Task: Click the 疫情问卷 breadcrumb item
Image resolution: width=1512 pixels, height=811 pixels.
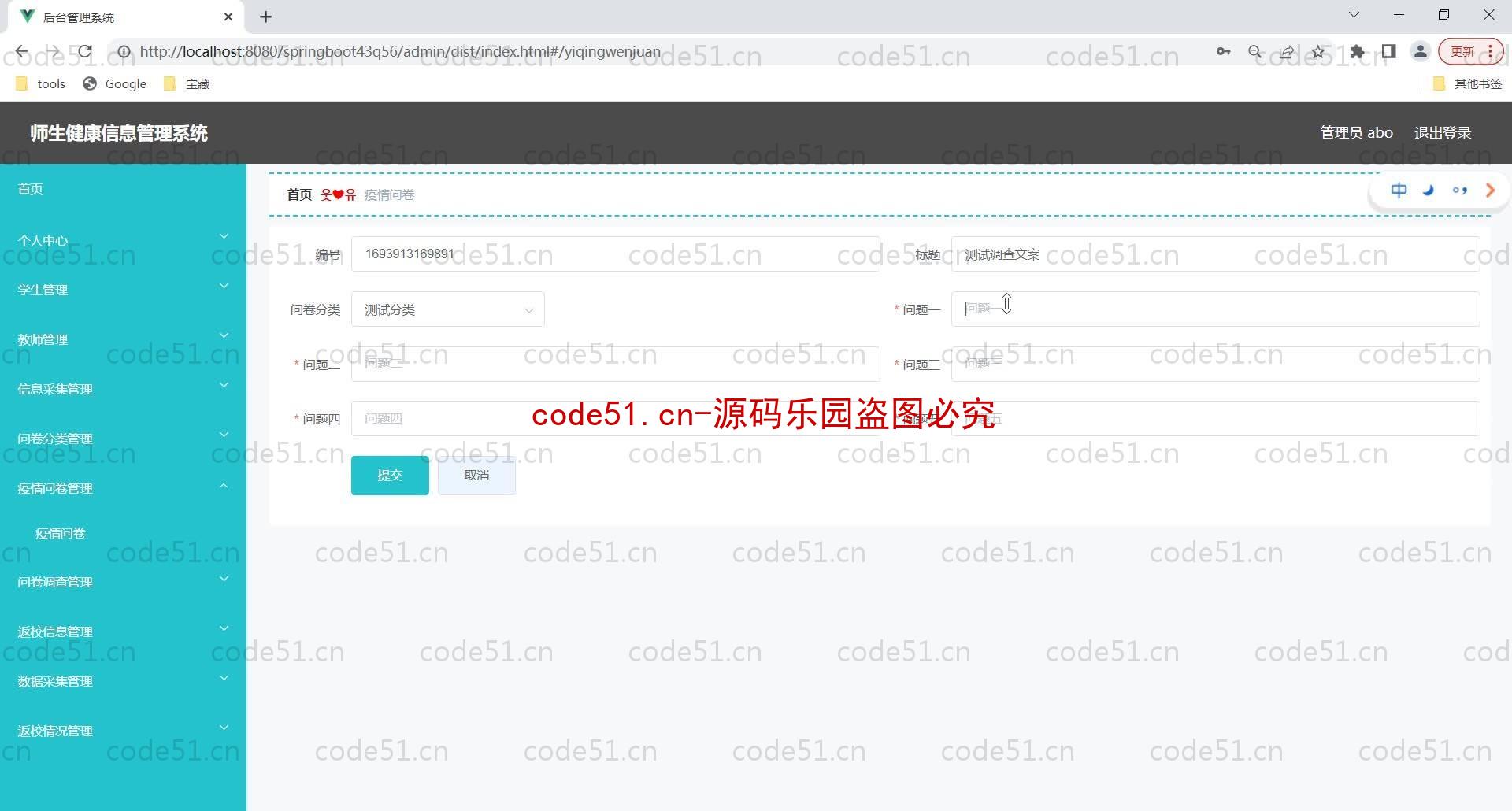Action: point(389,194)
